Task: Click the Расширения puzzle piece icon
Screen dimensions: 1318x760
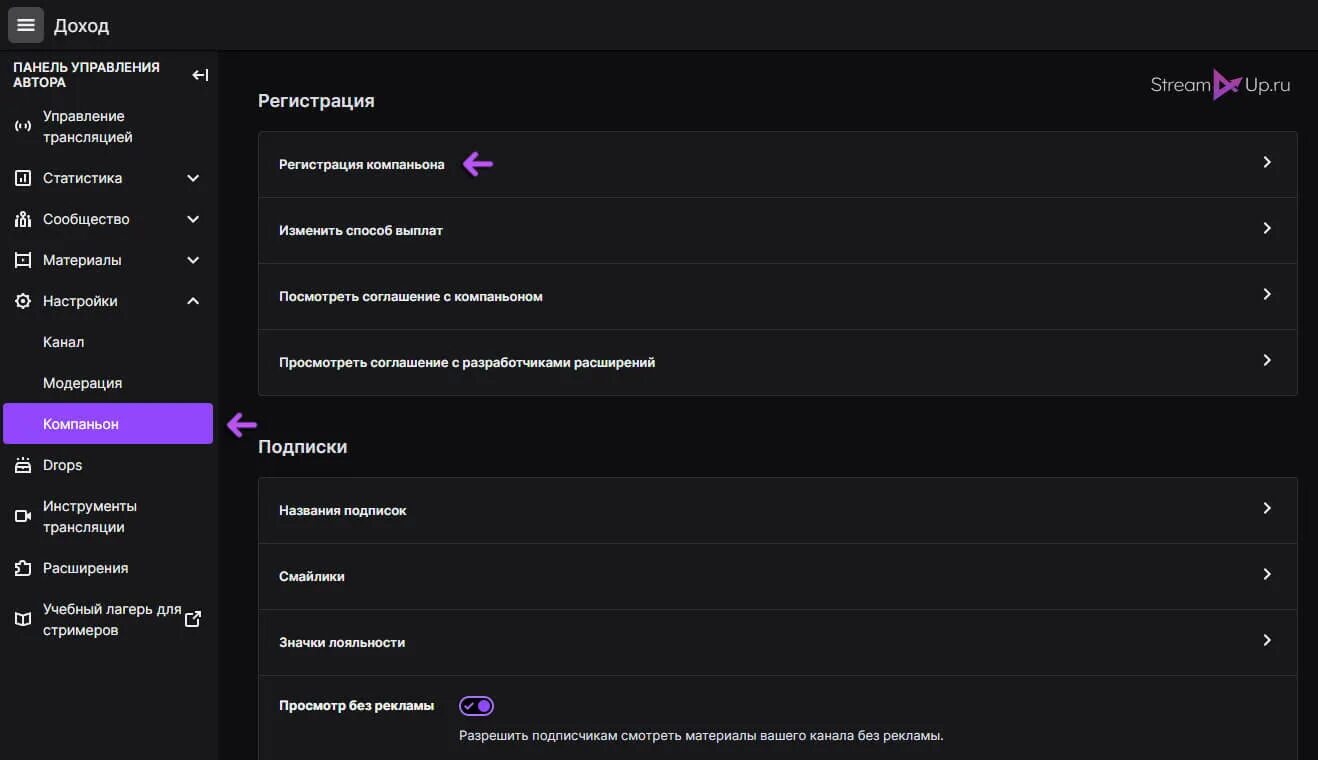Action: pos(23,568)
